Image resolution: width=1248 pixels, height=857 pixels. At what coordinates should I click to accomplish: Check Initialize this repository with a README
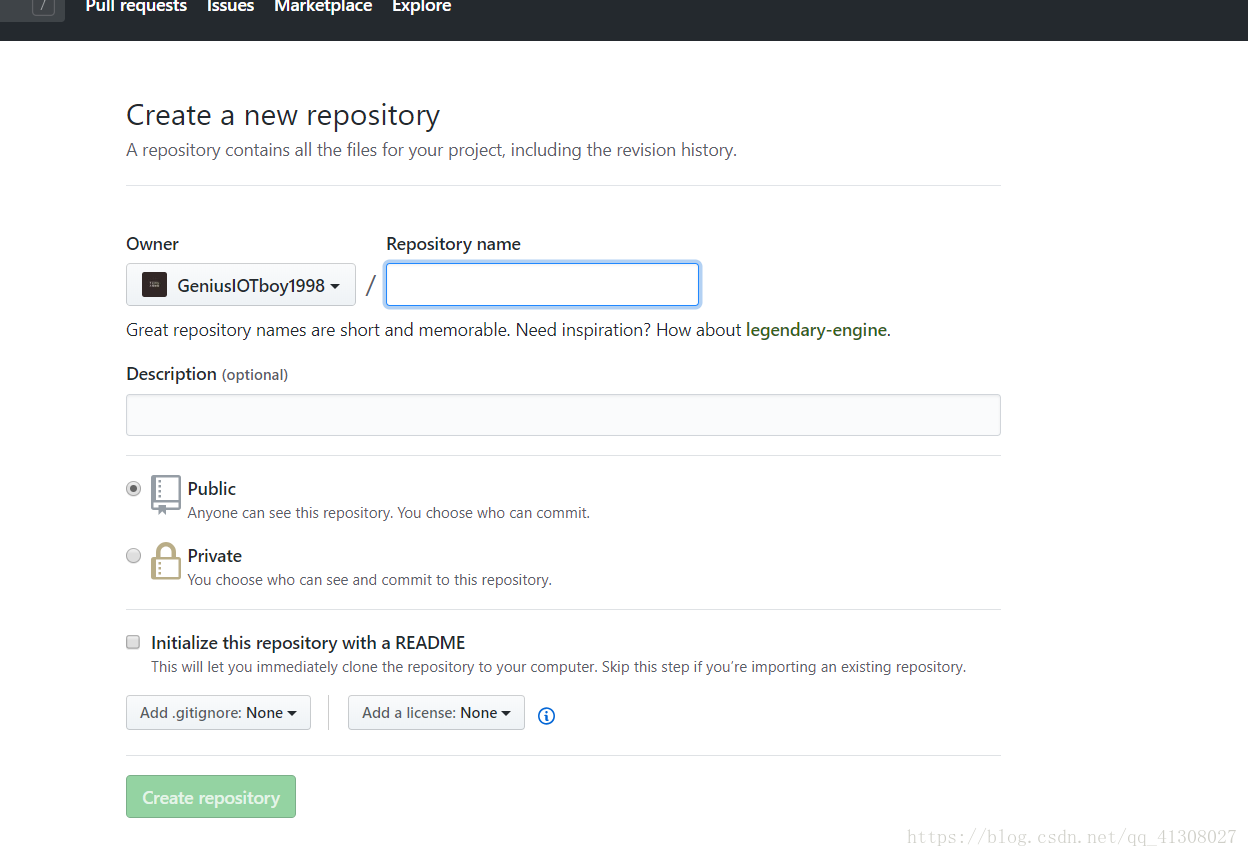coord(133,642)
